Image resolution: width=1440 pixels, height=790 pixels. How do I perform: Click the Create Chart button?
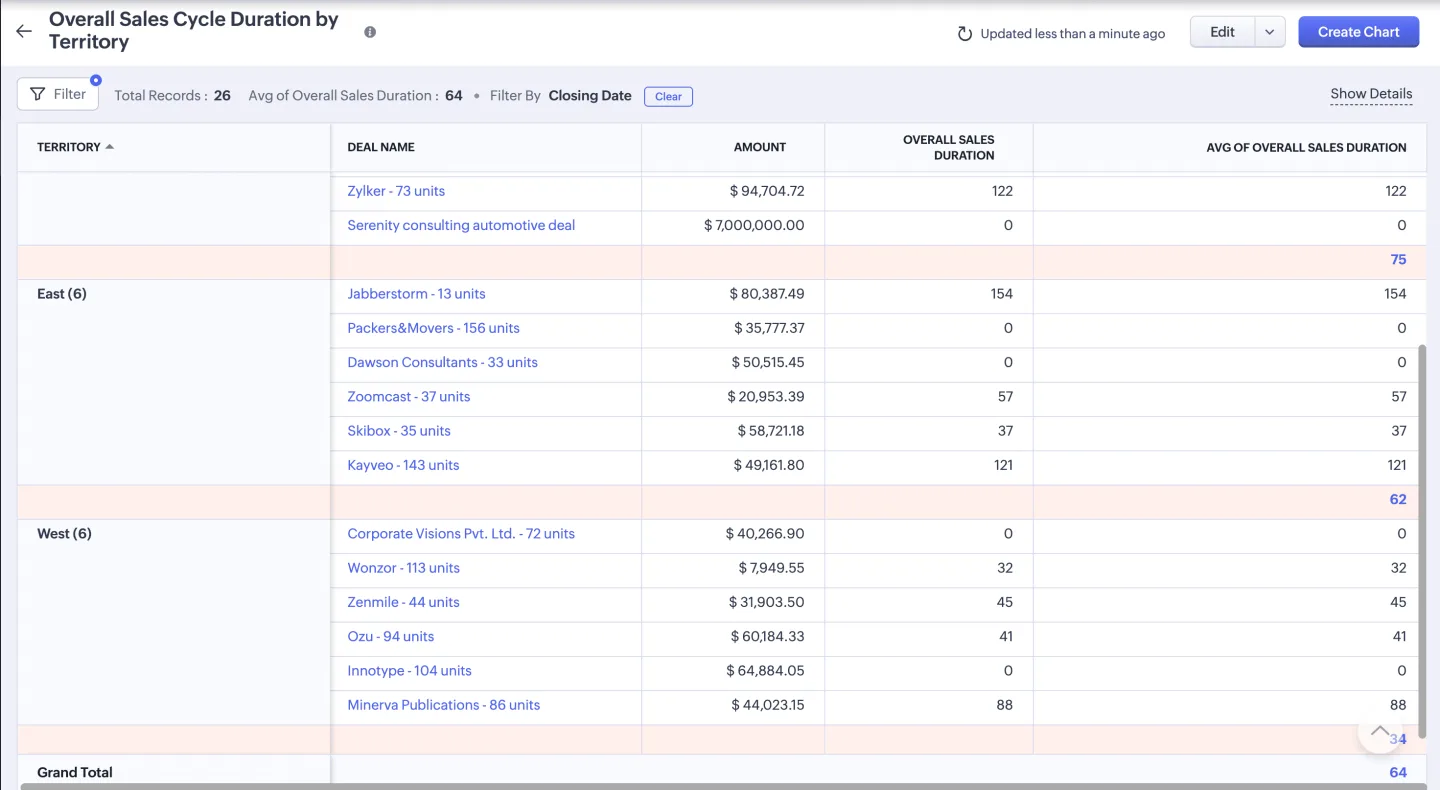click(x=1358, y=32)
